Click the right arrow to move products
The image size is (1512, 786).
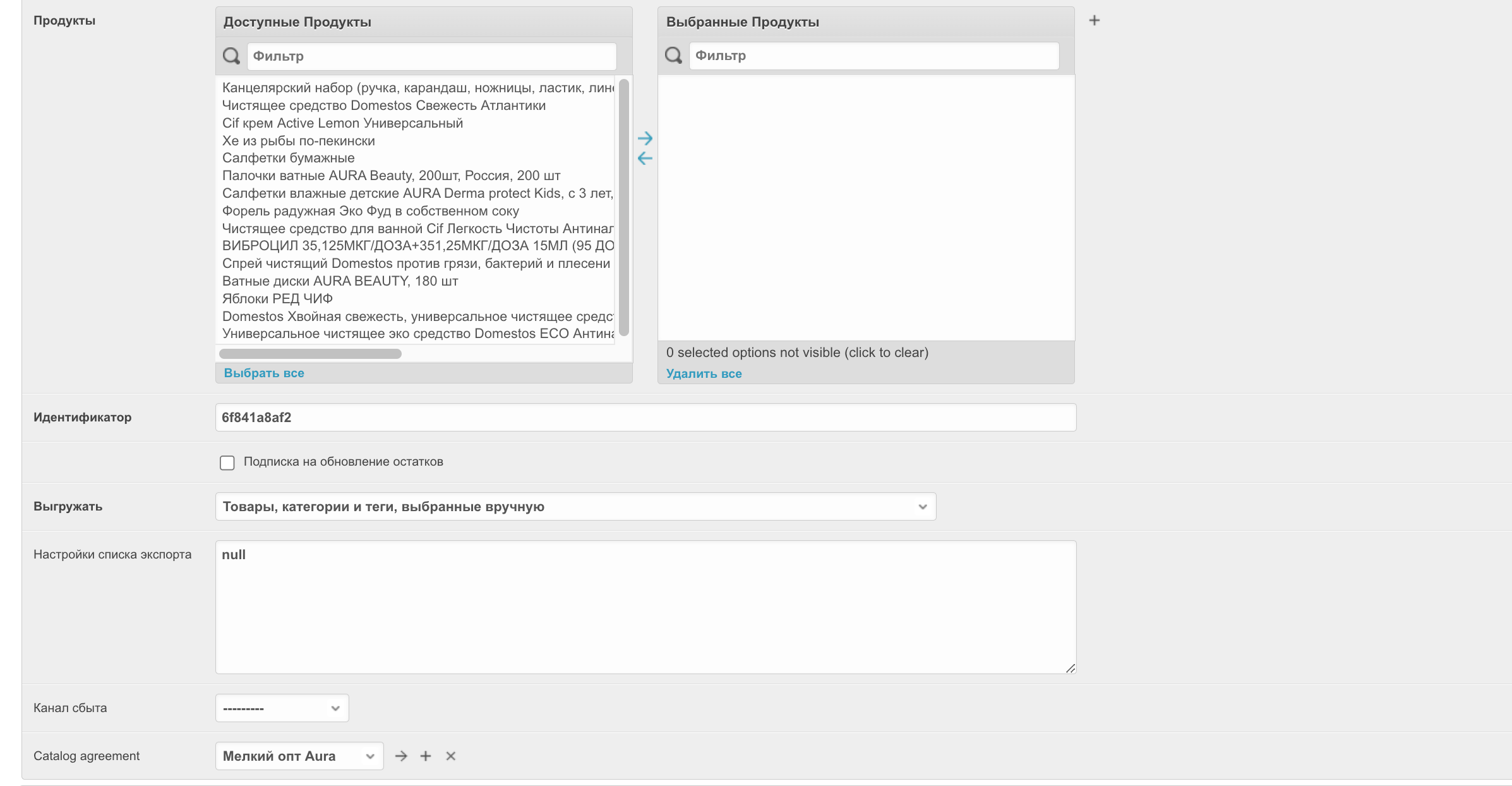tap(645, 138)
